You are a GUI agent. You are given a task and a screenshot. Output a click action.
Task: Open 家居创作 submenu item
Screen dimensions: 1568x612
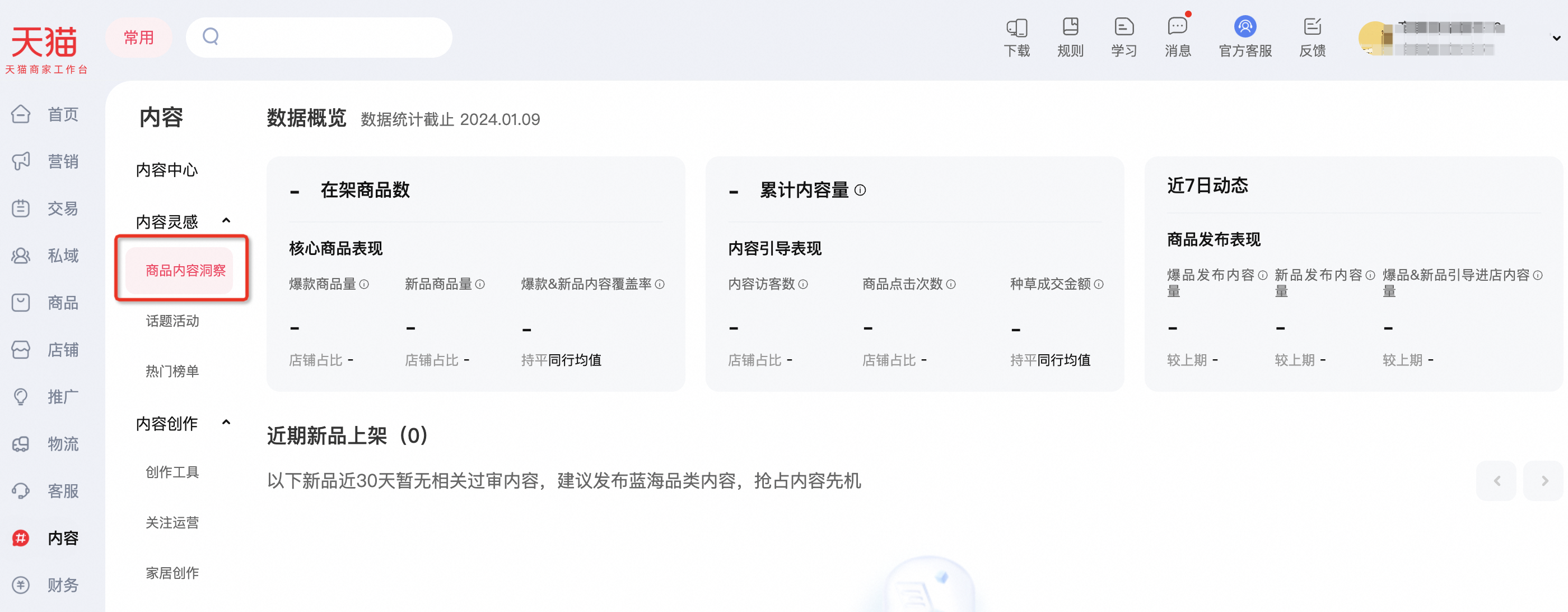click(172, 573)
